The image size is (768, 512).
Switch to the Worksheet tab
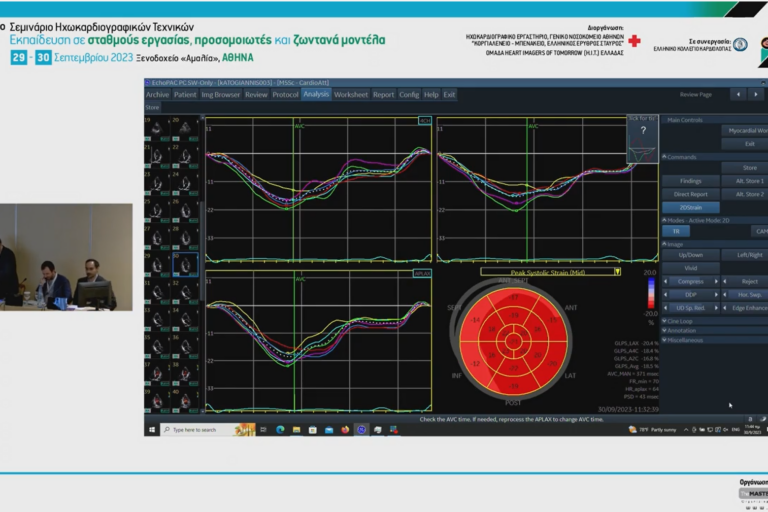(x=351, y=94)
